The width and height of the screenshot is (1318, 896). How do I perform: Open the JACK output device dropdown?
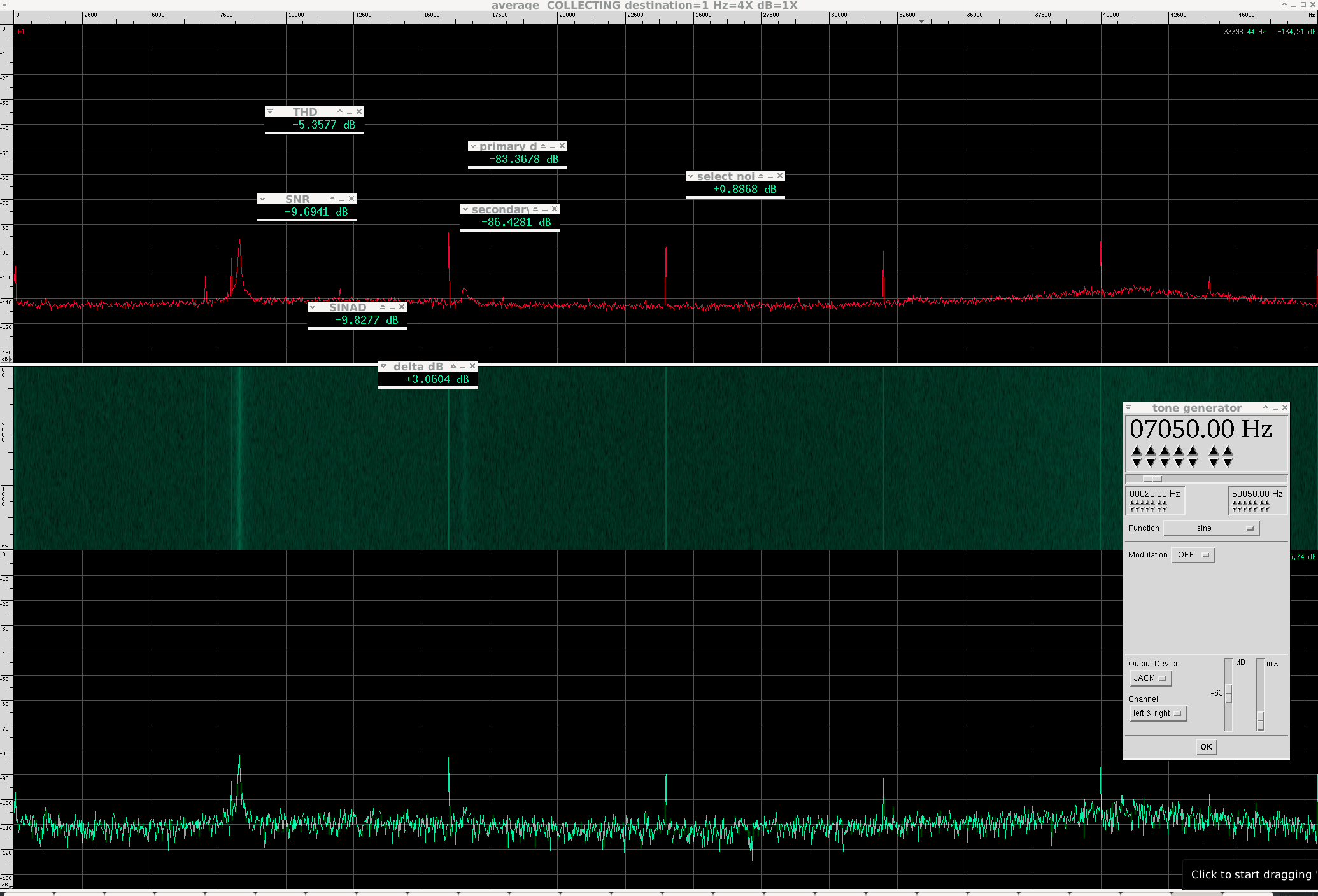(1150, 678)
